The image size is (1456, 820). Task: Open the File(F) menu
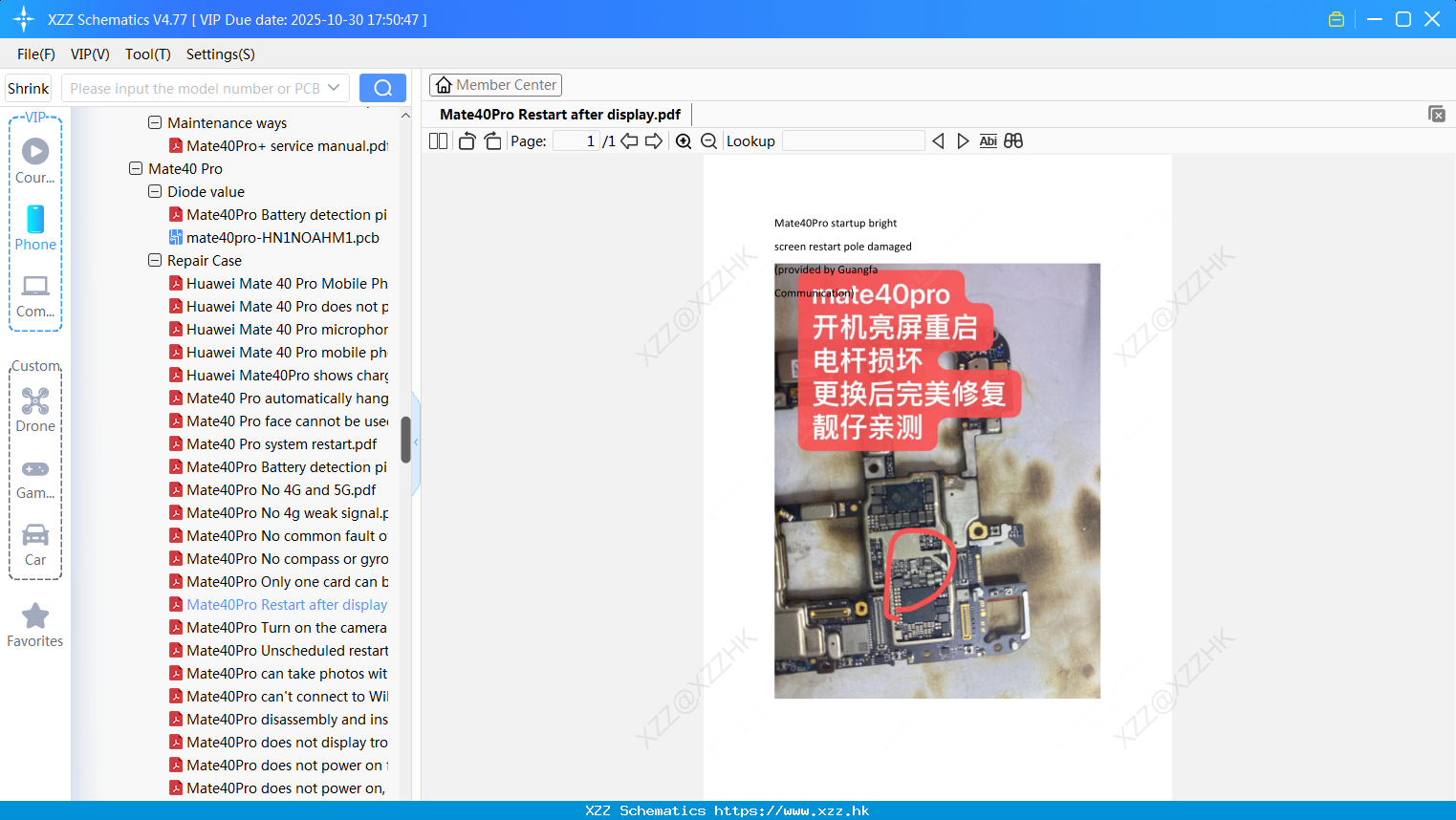point(36,54)
